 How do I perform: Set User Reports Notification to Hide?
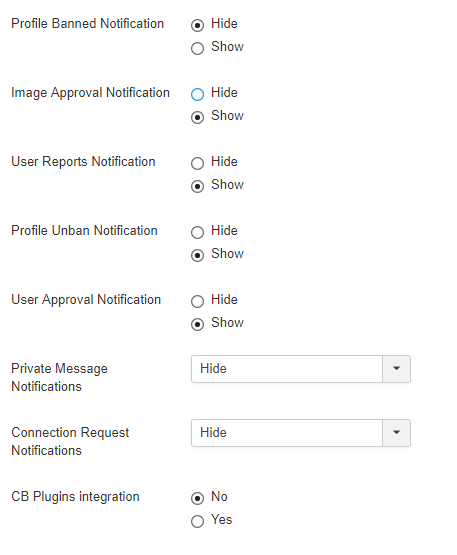tap(198, 164)
